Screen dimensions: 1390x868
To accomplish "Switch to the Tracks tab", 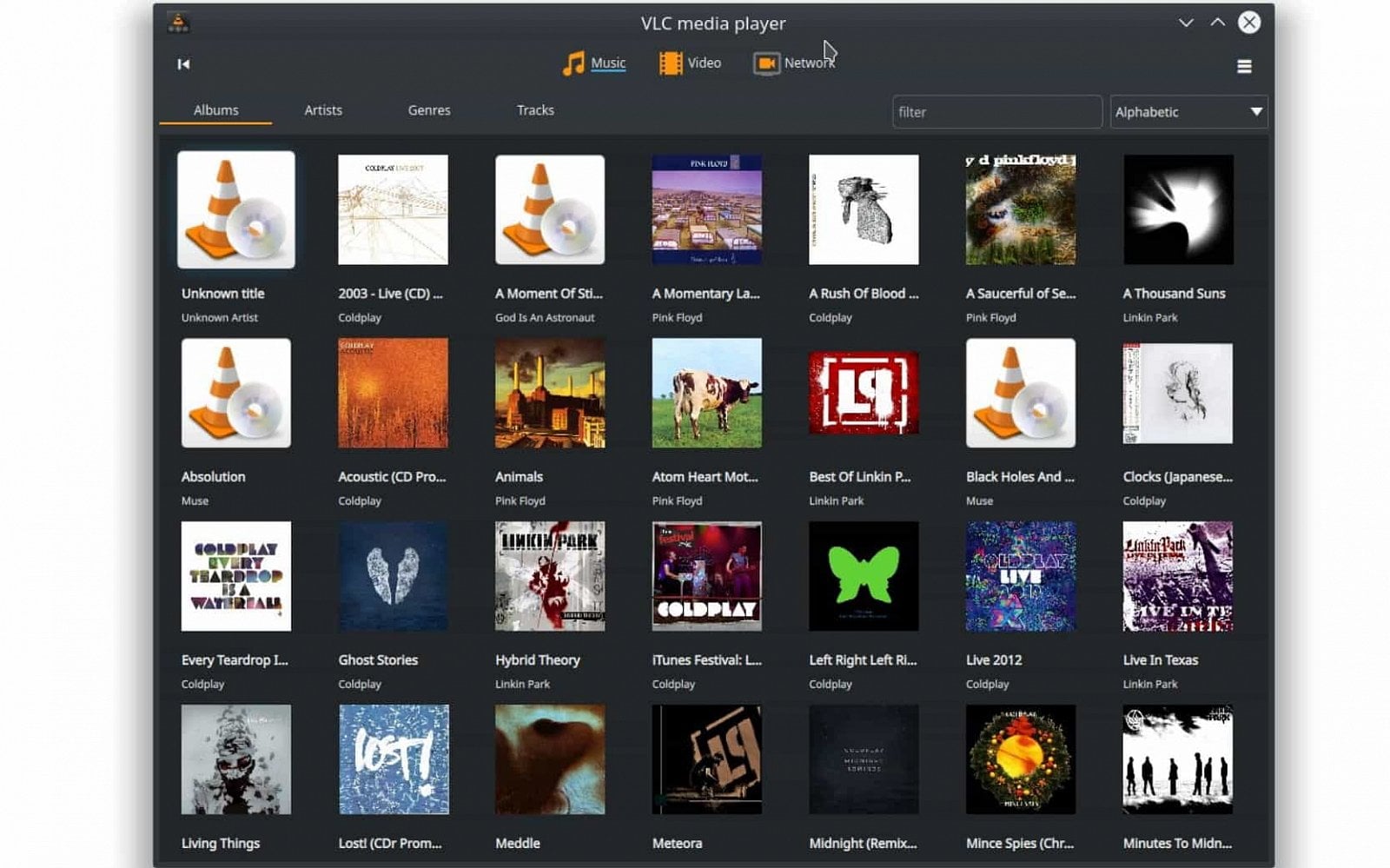I will 535,110.
